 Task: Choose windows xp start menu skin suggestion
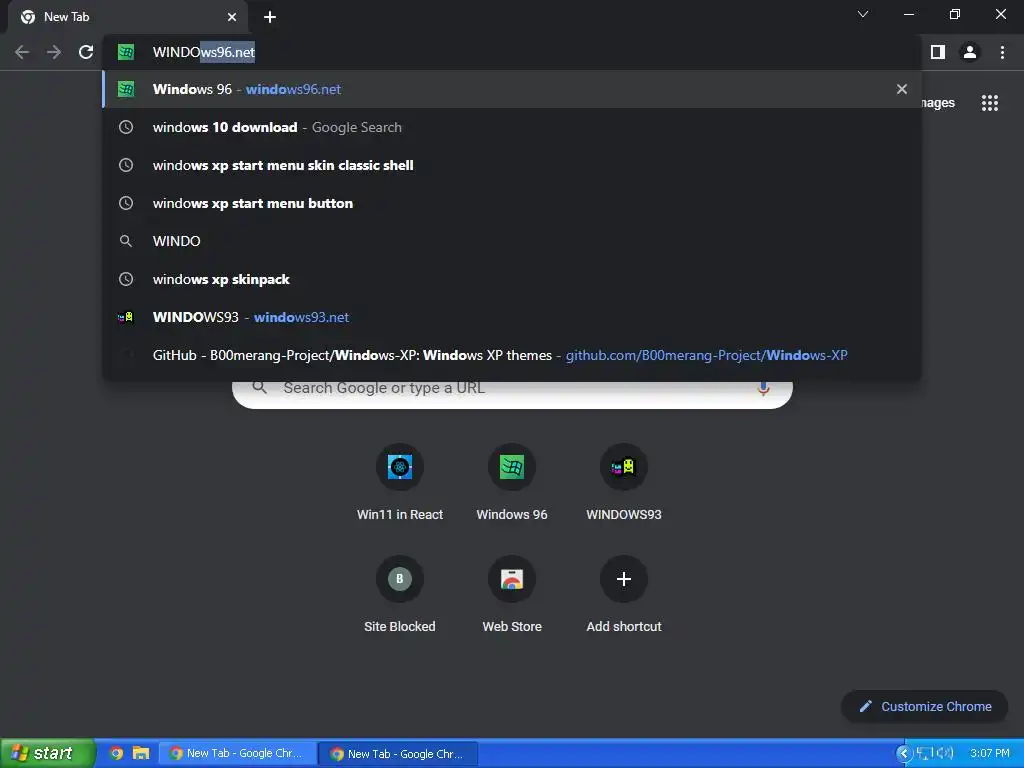click(x=512, y=165)
